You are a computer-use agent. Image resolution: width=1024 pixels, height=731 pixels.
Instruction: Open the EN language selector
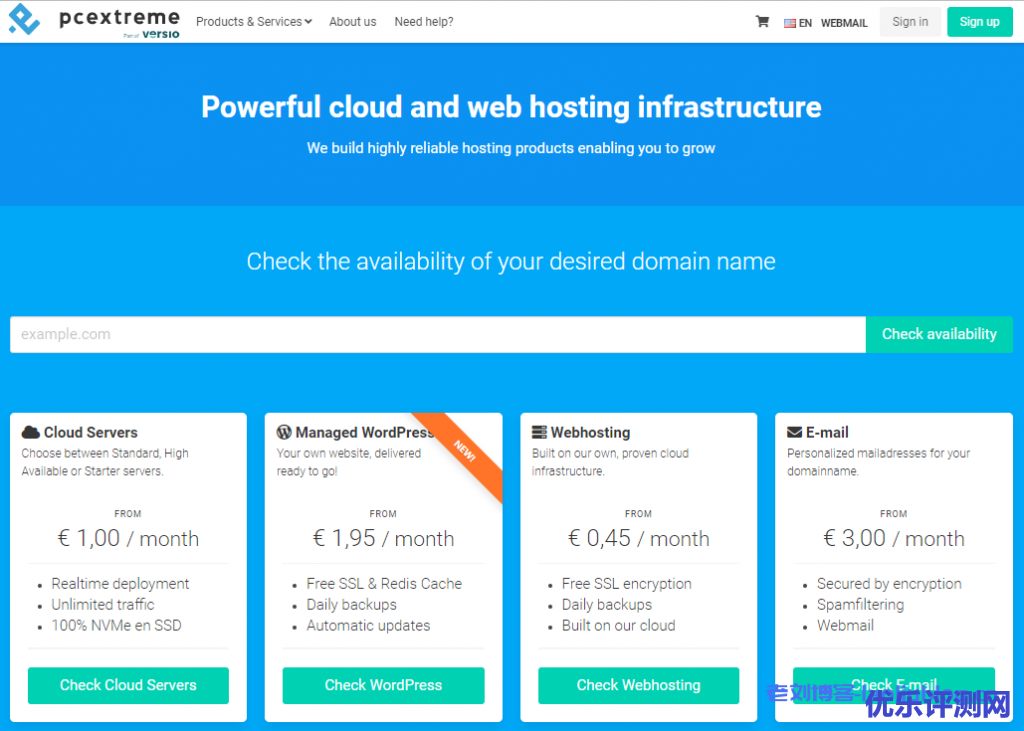click(805, 23)
